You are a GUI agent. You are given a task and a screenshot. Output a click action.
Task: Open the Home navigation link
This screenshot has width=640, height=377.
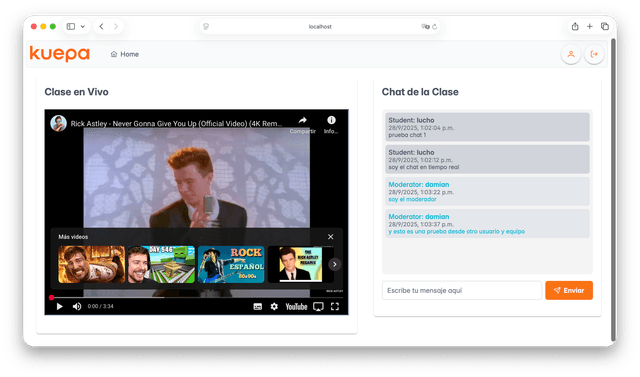(x=124, y=54)
